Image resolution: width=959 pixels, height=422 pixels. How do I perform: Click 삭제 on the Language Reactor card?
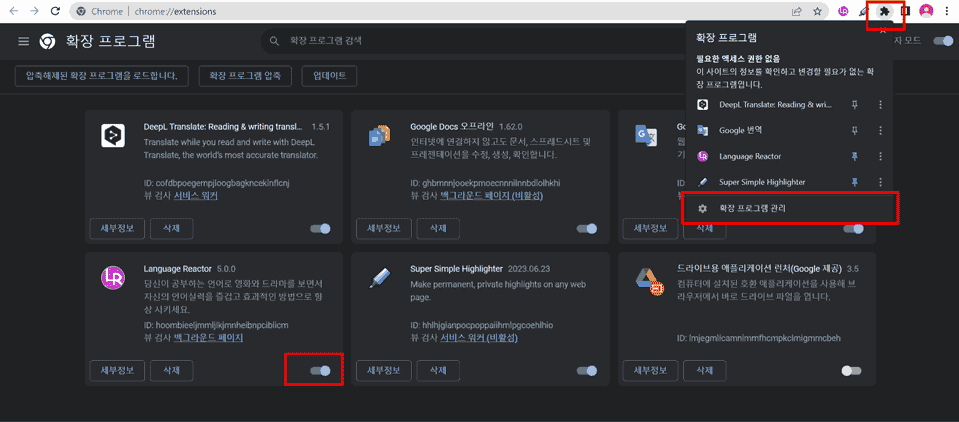coord(172,371)
